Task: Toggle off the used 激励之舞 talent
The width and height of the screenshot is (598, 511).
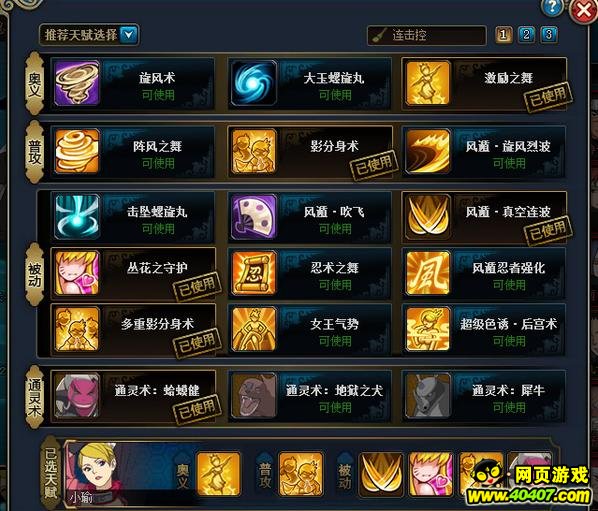Action: tap(484, 84)
